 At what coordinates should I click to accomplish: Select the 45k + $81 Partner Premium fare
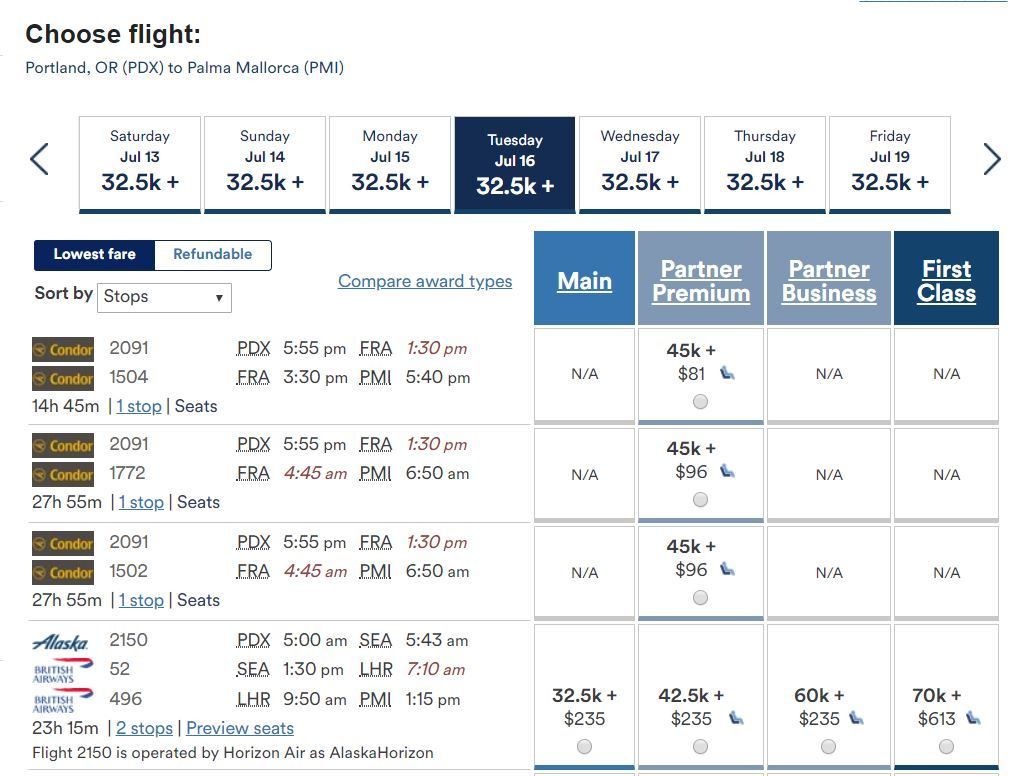[x=700, y=402]
